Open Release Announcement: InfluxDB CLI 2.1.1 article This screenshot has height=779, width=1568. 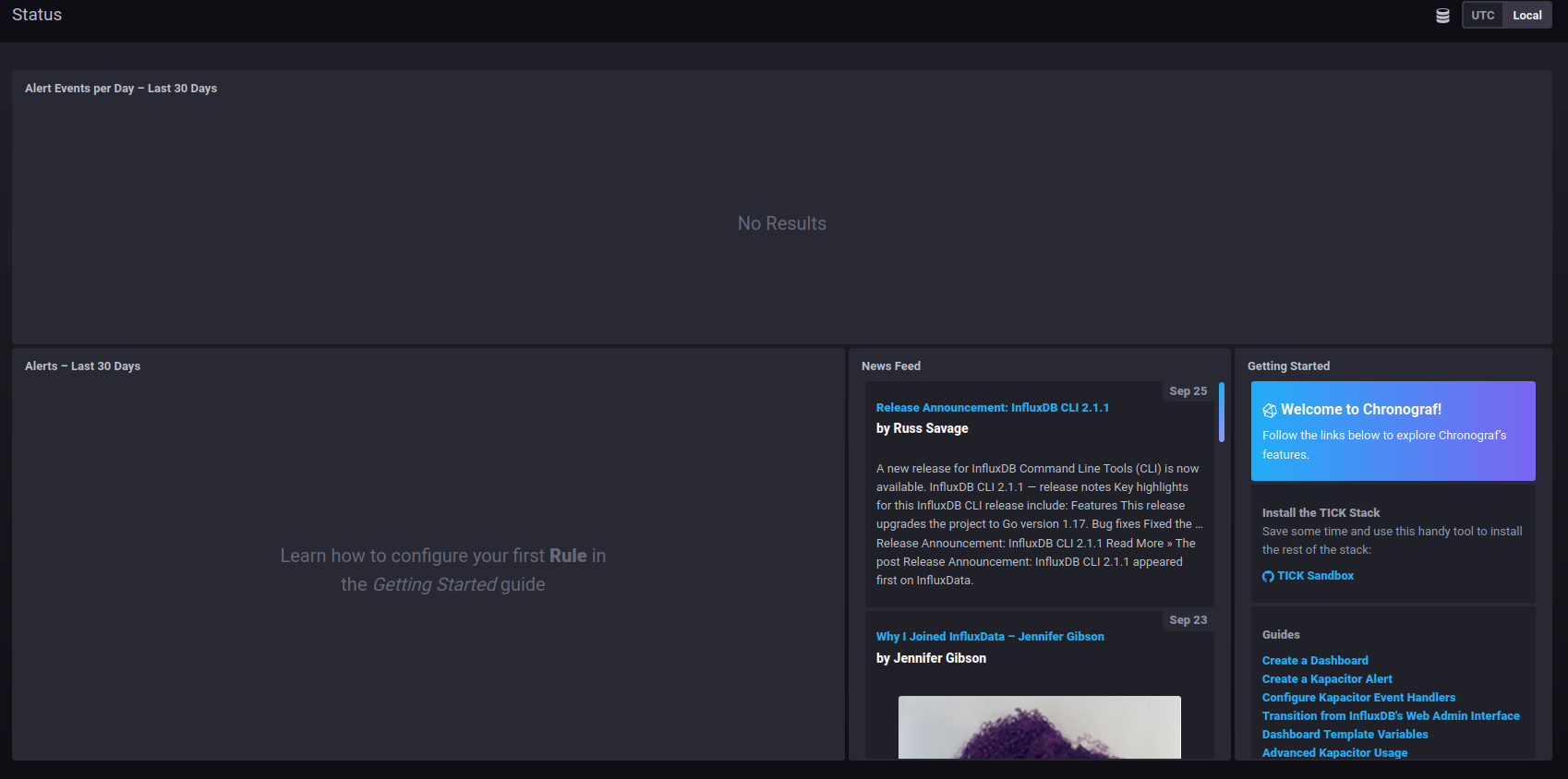993,407
